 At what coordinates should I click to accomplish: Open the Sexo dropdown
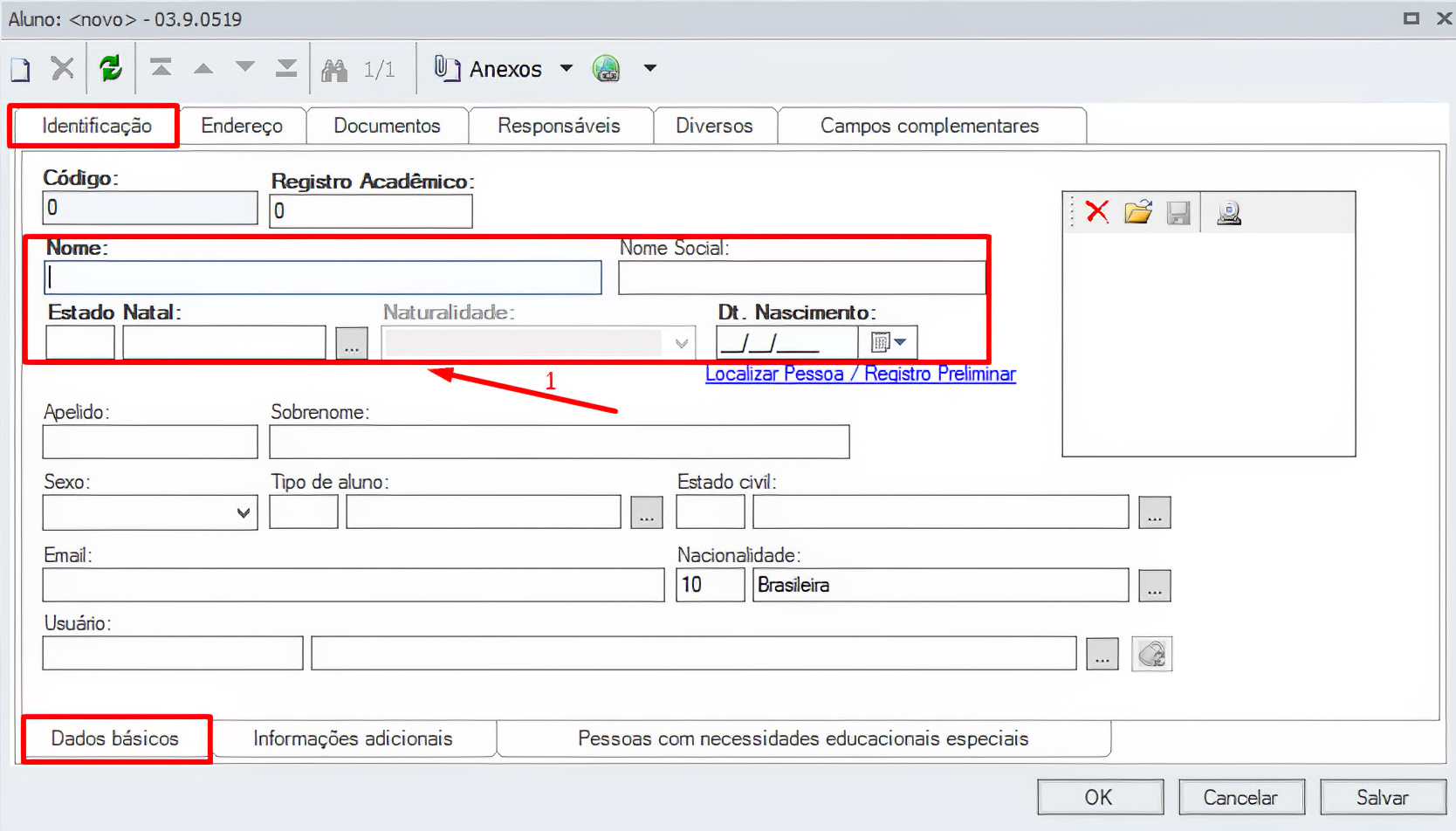pyautogui.click(x=244, y=512)
